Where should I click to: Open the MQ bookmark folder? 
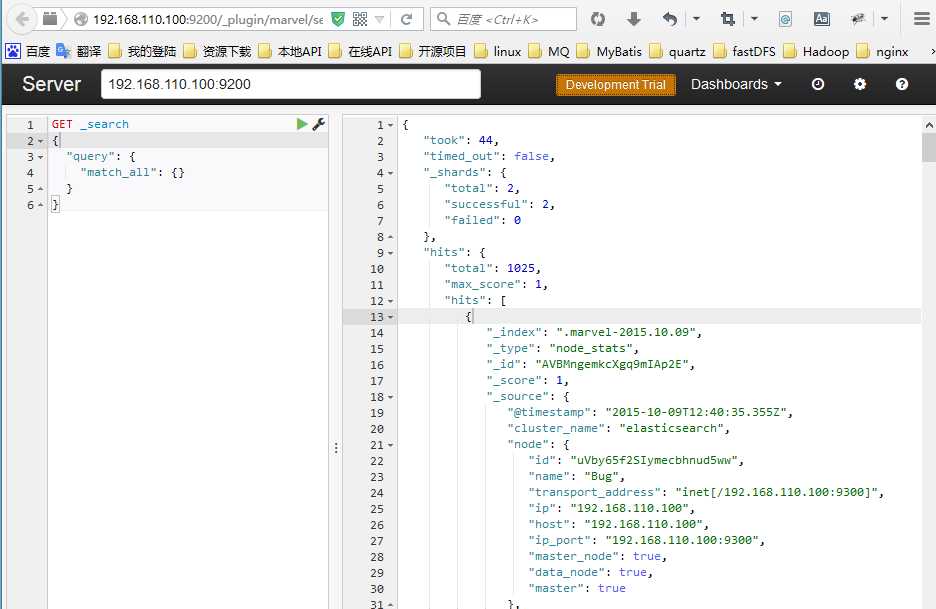click(550, 51)
